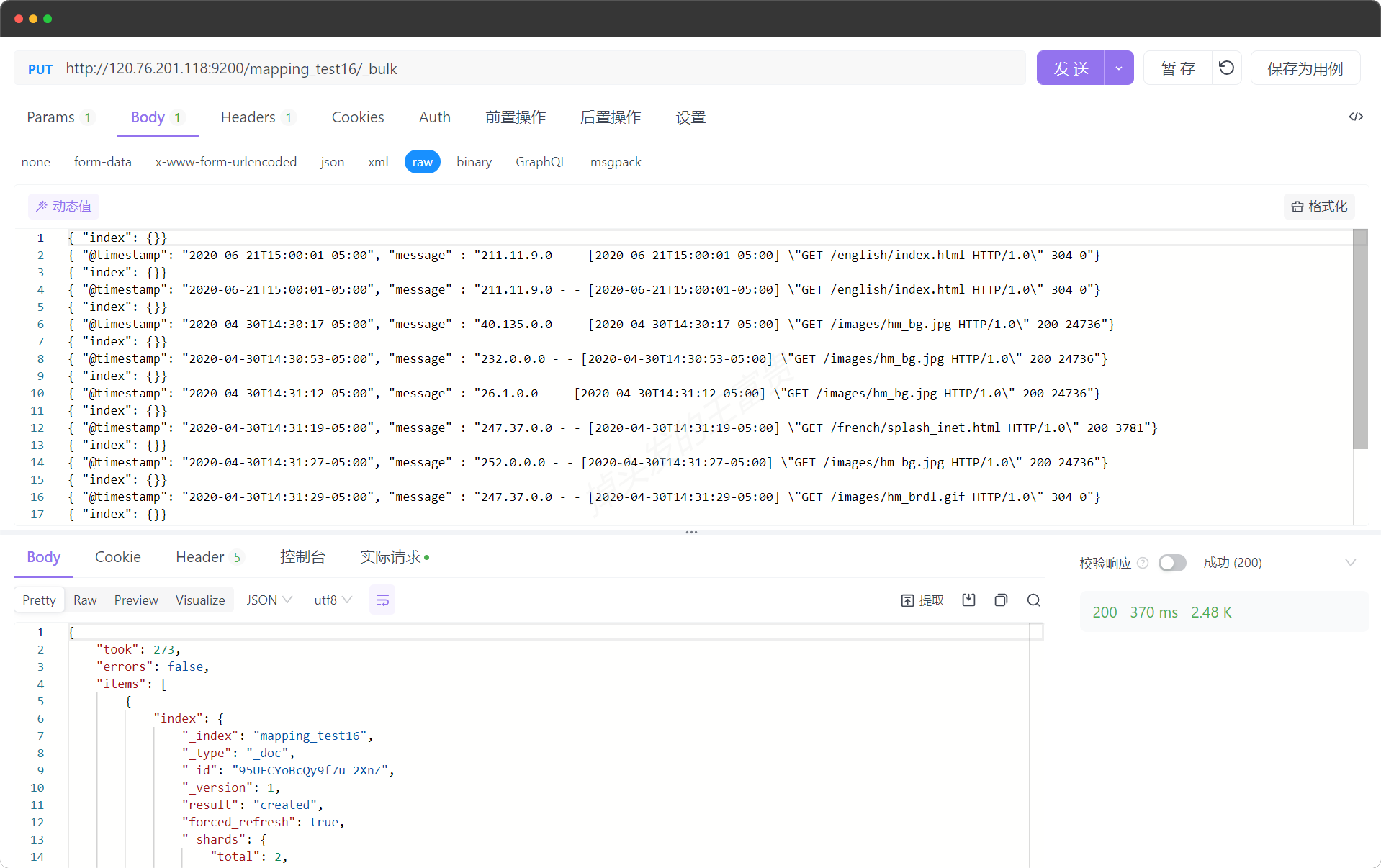1381x868 pixels.
Task: Select the msgpack body type
Action: (x=616, y=162)
